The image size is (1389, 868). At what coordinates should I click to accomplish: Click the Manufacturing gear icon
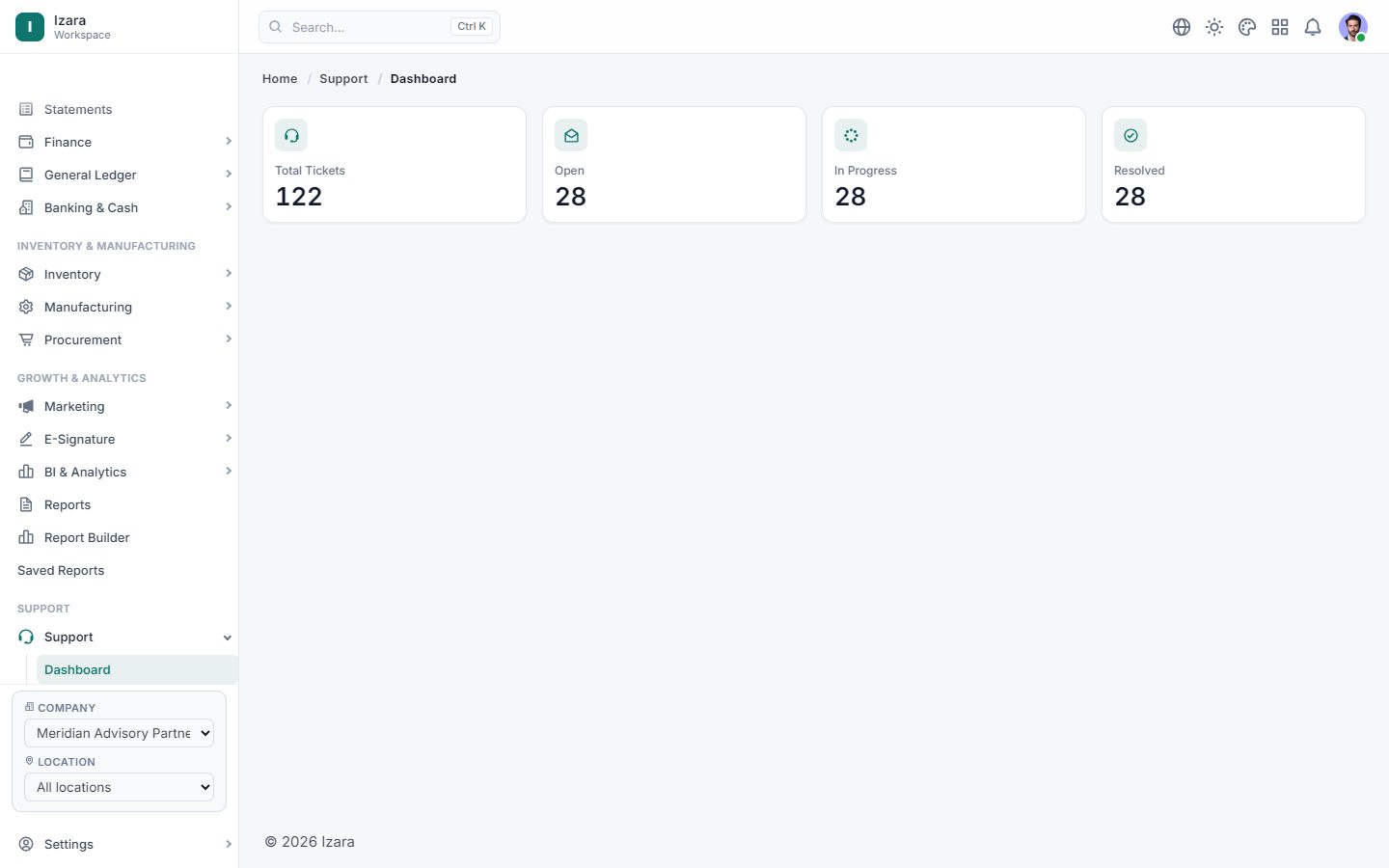pyautogui.click(x=26, y=307)
